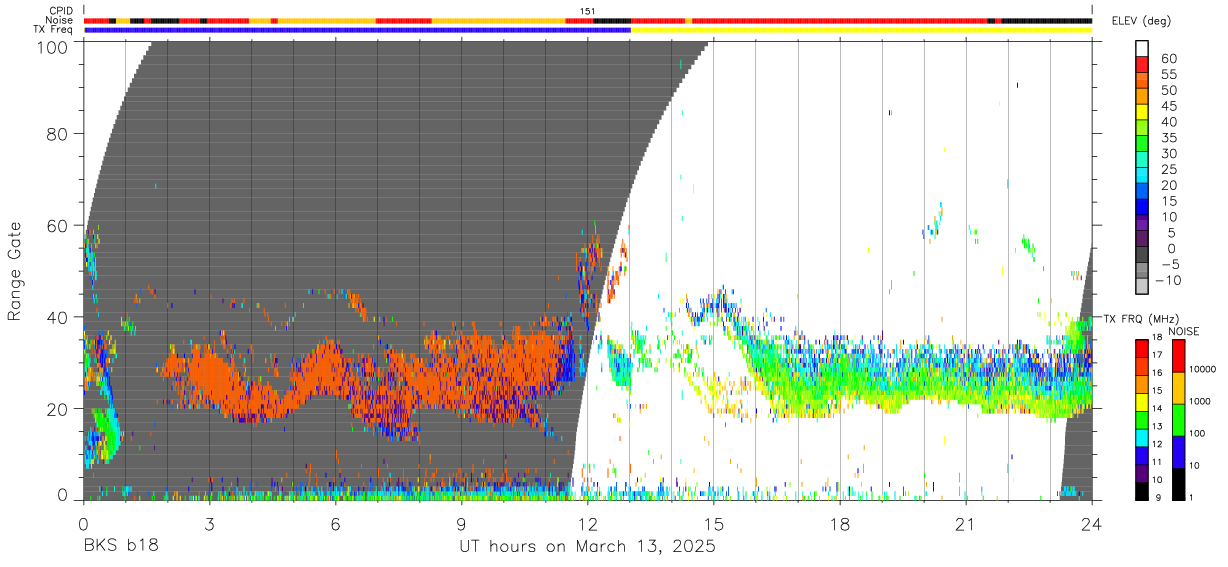The height and width of the screenshot is (567, 1228).
Task: Click the x-axis tick label '12'
Action: click(587, 524)
